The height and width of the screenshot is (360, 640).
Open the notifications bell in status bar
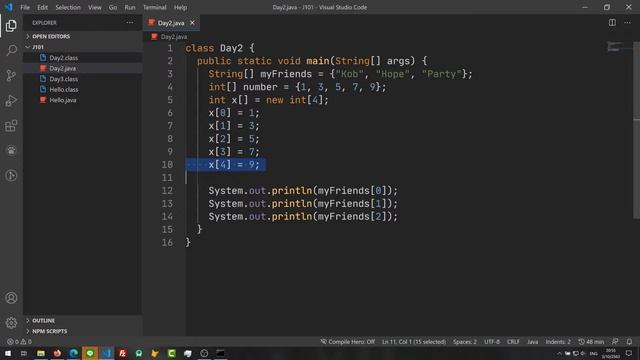pyautogui.click(x=629, y=342)
